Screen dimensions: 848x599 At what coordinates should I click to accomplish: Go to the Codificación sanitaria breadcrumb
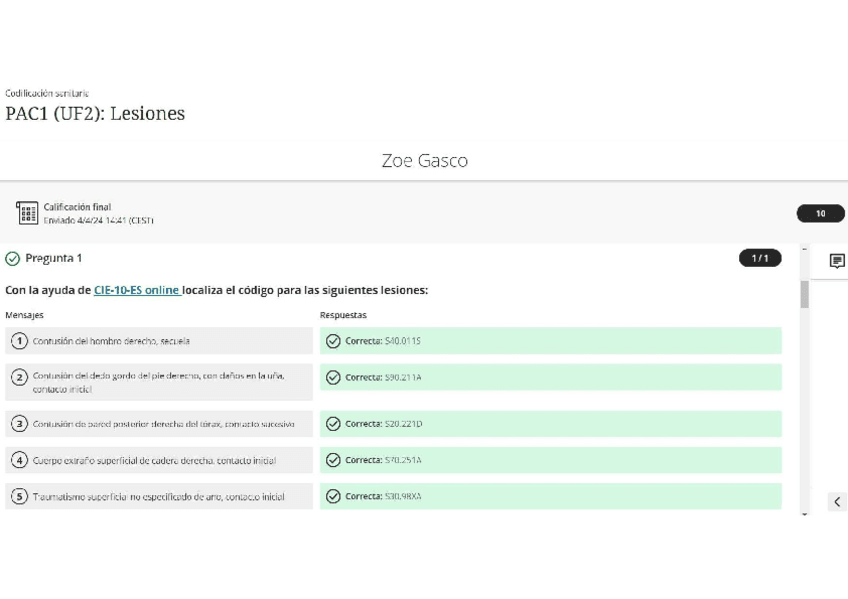[x=47, y=93]
